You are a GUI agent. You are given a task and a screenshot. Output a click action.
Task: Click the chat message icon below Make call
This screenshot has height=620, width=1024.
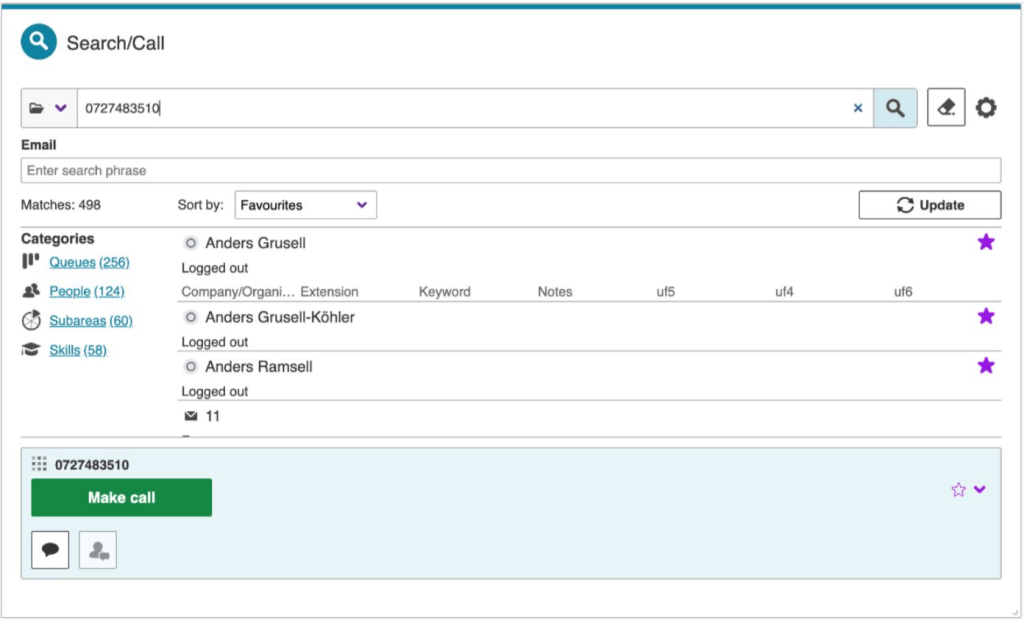click(x=50, y=550)
